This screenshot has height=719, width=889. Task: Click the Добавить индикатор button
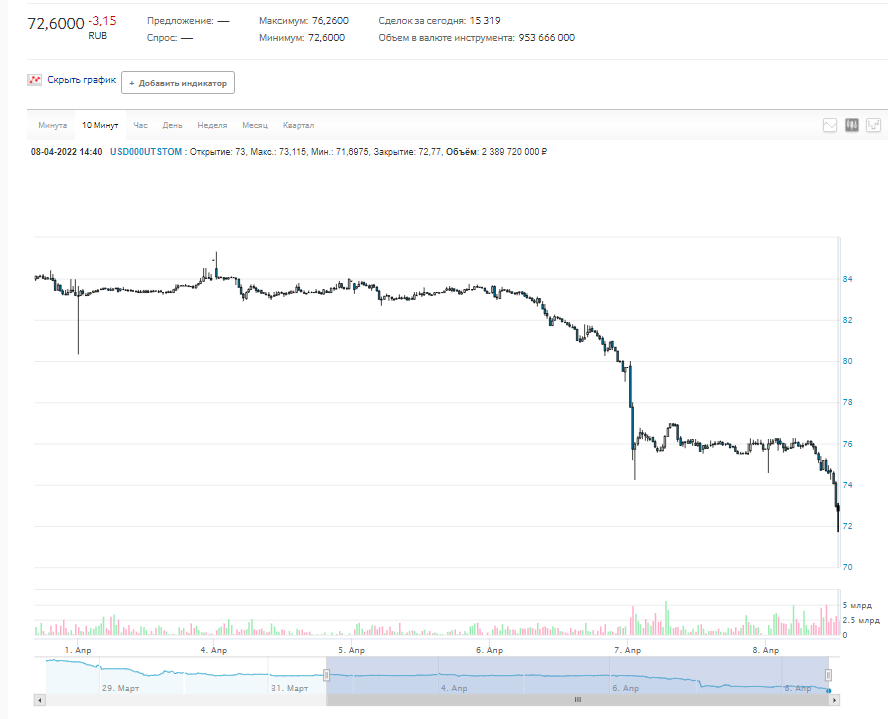[178, 83]
